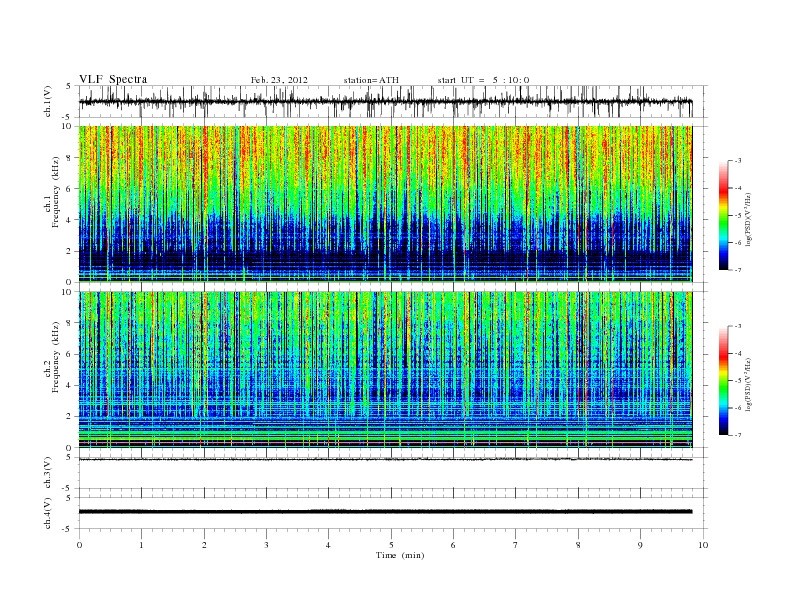Click the "8" minute tick label
The image size is (792, 612).
coord(578,545)
